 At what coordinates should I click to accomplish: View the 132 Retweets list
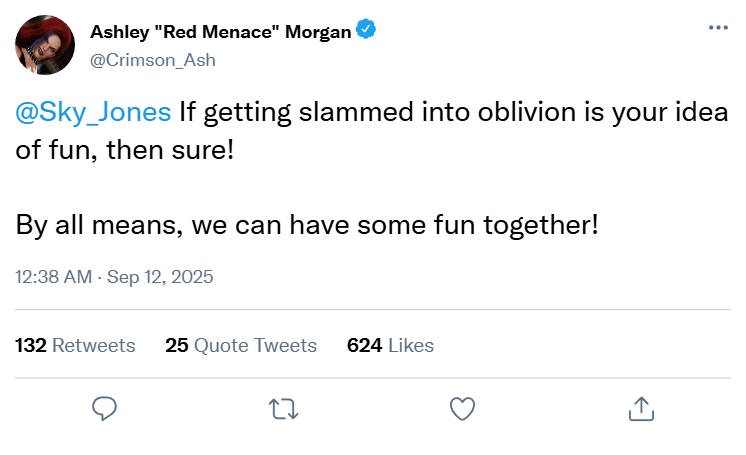click(75, 345)
